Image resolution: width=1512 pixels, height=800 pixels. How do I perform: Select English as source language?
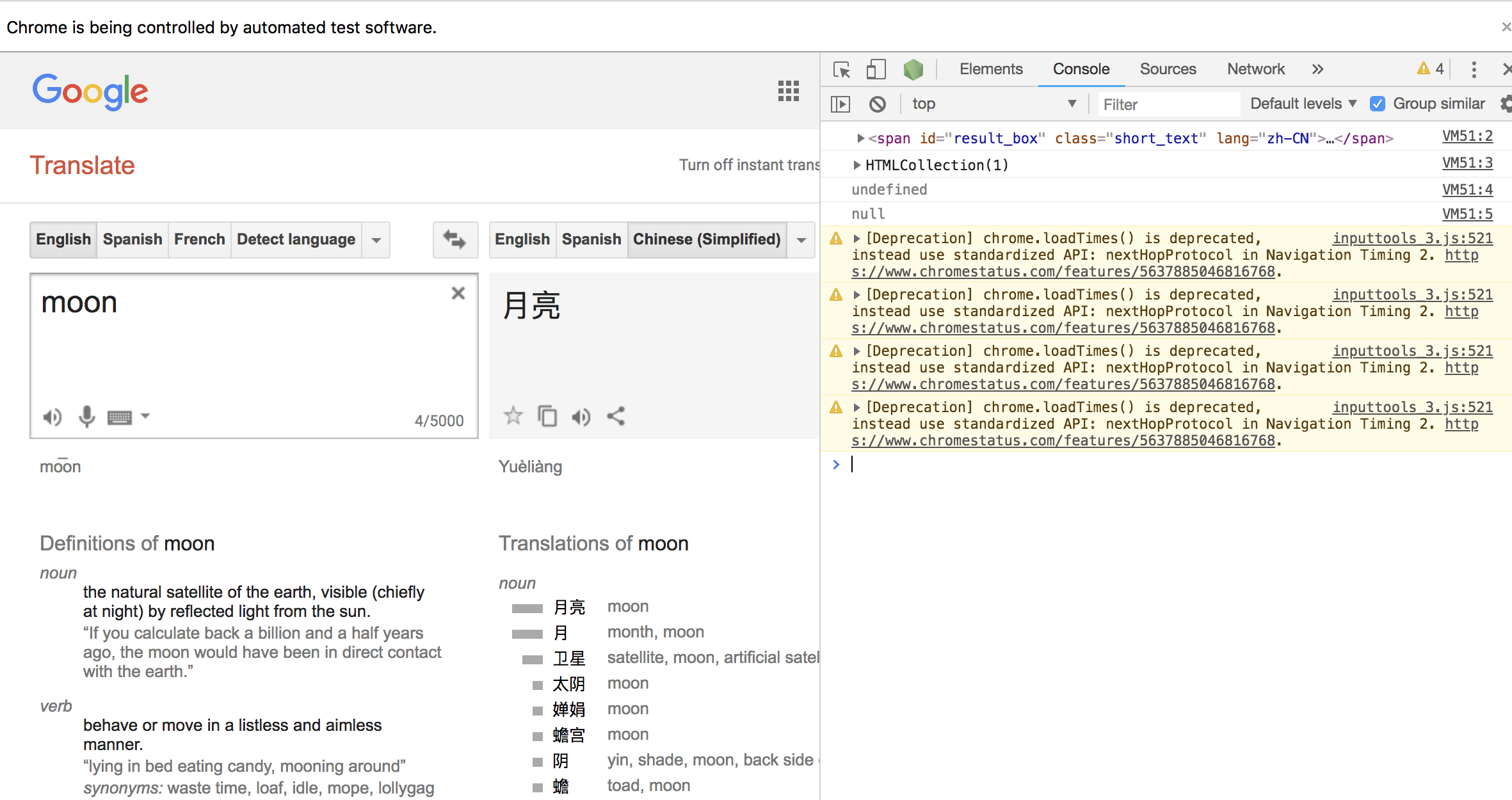[x=63, y=239]
